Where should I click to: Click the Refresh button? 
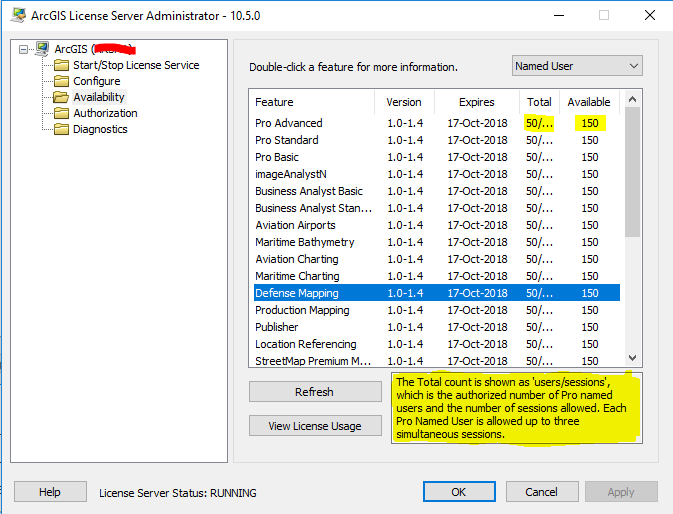point(315,392)
